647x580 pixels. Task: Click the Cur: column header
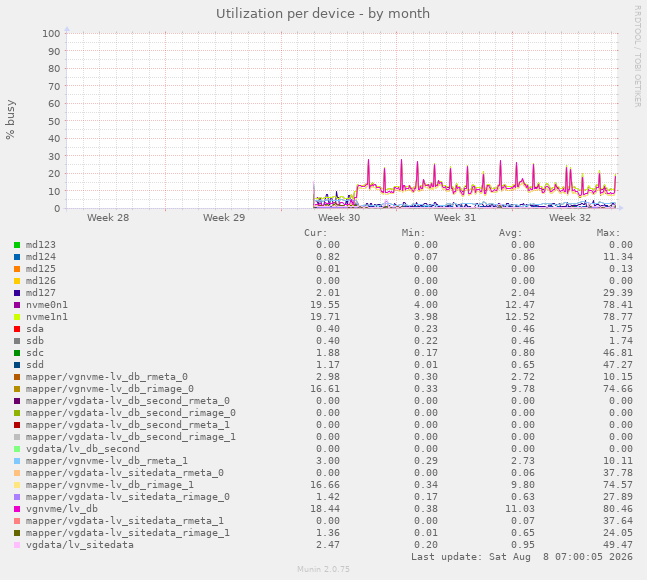point(316,233)
